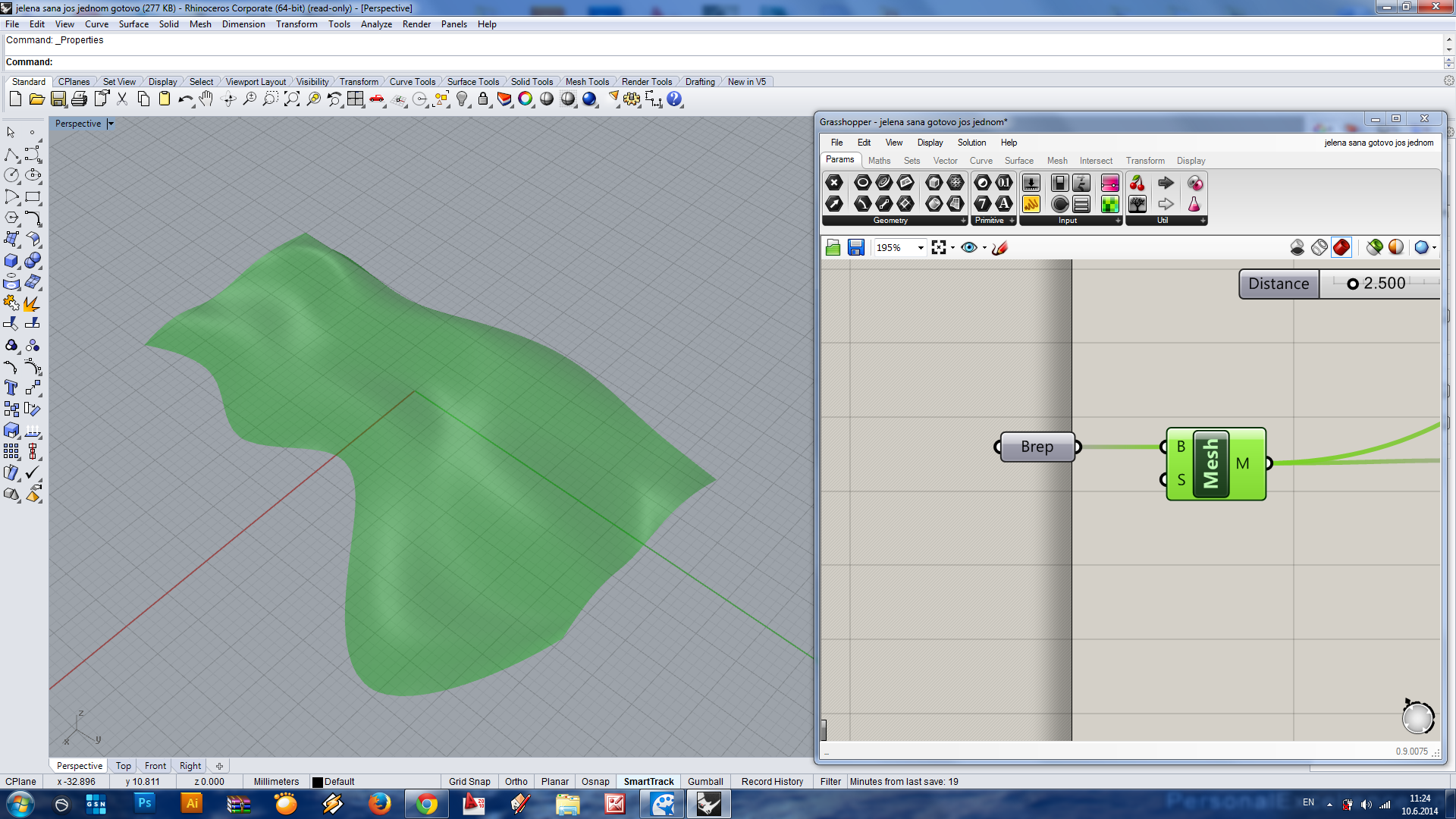This screenshot has height=819, width=1456.
Task: Click the Text primitive 'A' icon in Grasshopper
Action: click(1004, 203)
